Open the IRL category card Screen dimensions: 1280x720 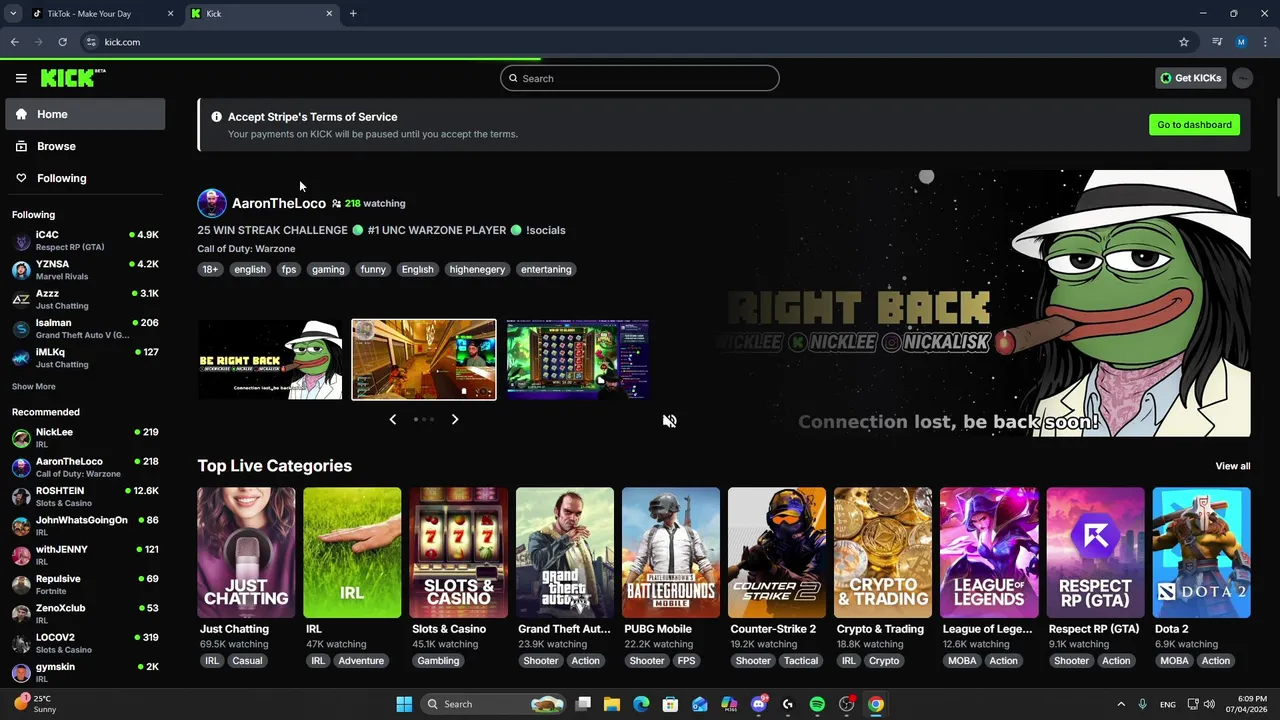tap(352, 553)
